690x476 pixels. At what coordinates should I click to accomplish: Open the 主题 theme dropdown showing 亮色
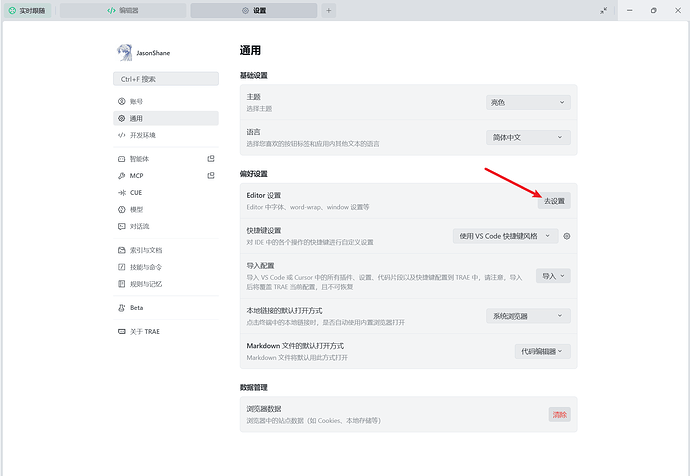(x=528, y=103)
